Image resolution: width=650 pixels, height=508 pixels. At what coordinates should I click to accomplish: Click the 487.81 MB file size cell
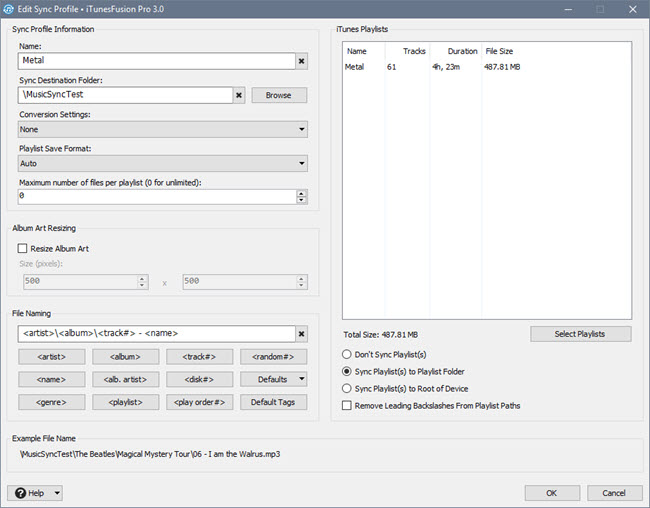point(502,67)
